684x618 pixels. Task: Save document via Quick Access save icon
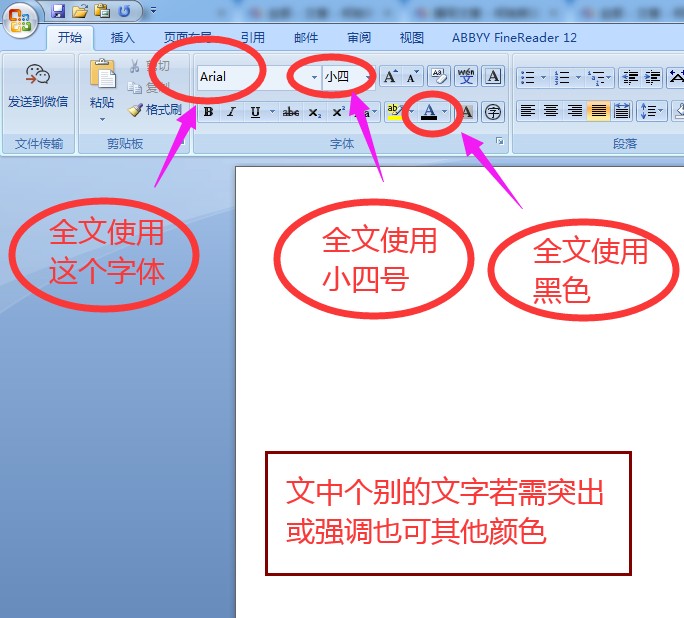(58, 10)
